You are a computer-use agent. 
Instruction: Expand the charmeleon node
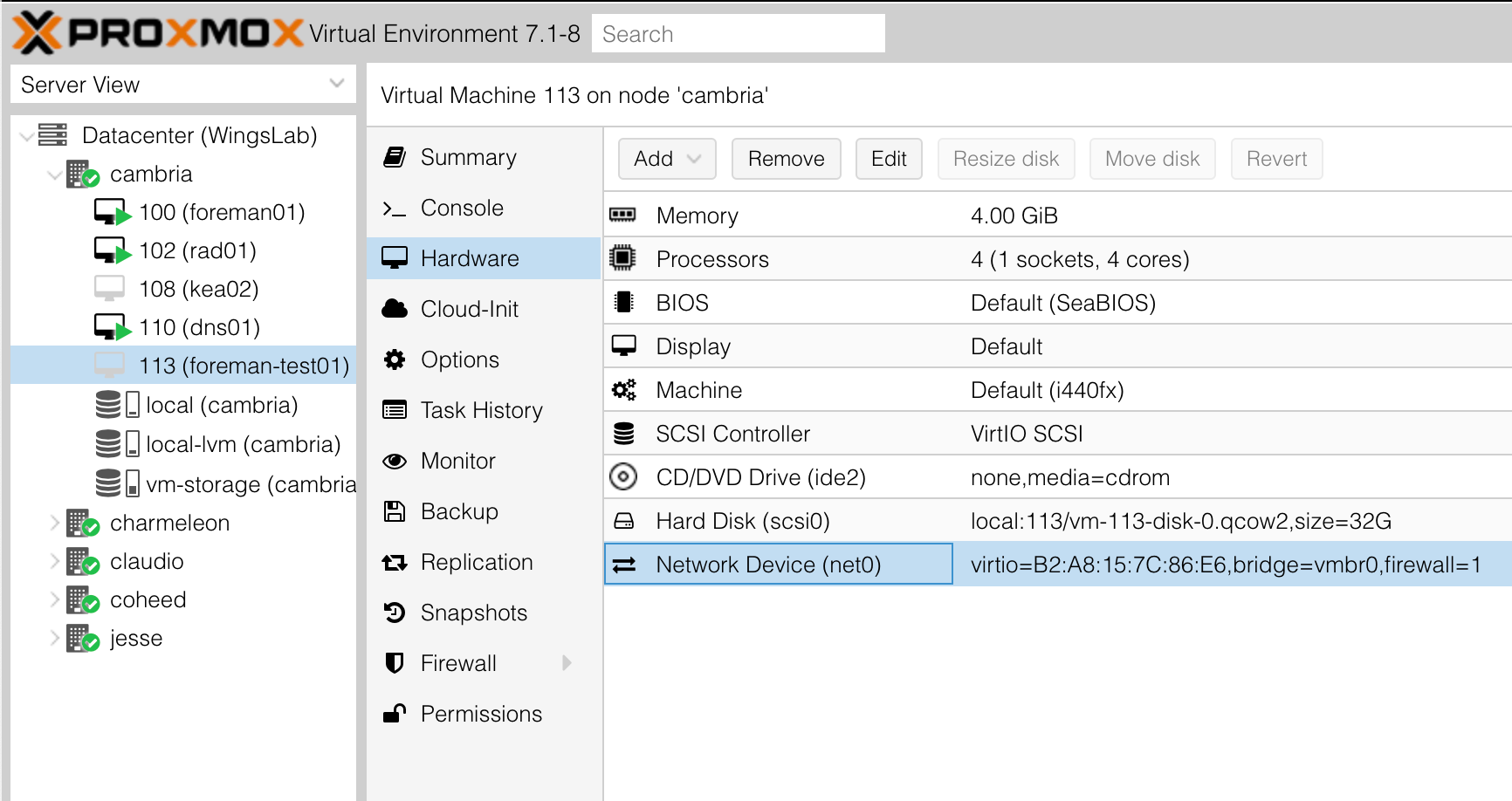pos(55,523)
